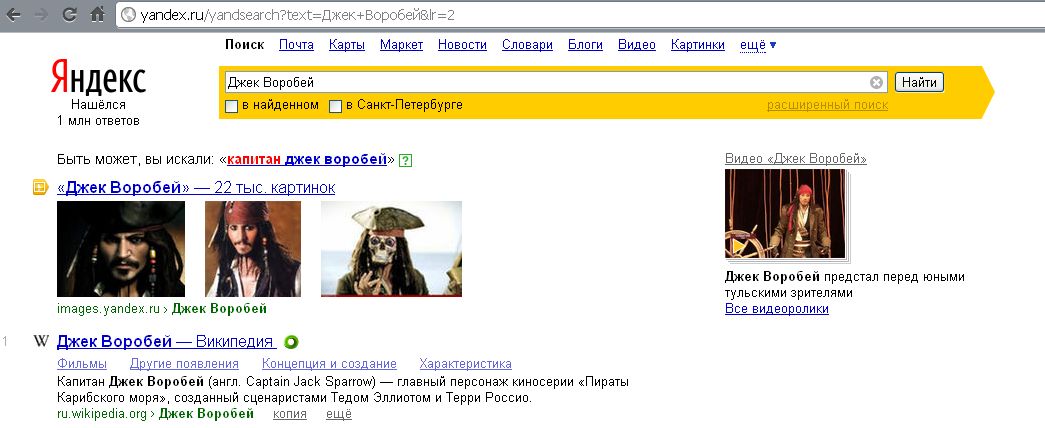Open the Карты service
Viewport: 1045px width, 428px height.
[x=347, y=45]
